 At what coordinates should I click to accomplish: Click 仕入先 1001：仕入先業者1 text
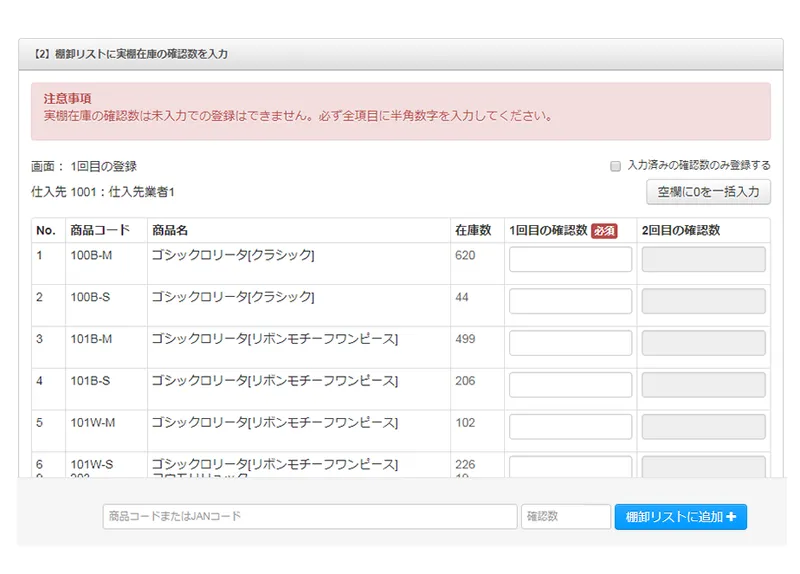[x=103, y=192]
